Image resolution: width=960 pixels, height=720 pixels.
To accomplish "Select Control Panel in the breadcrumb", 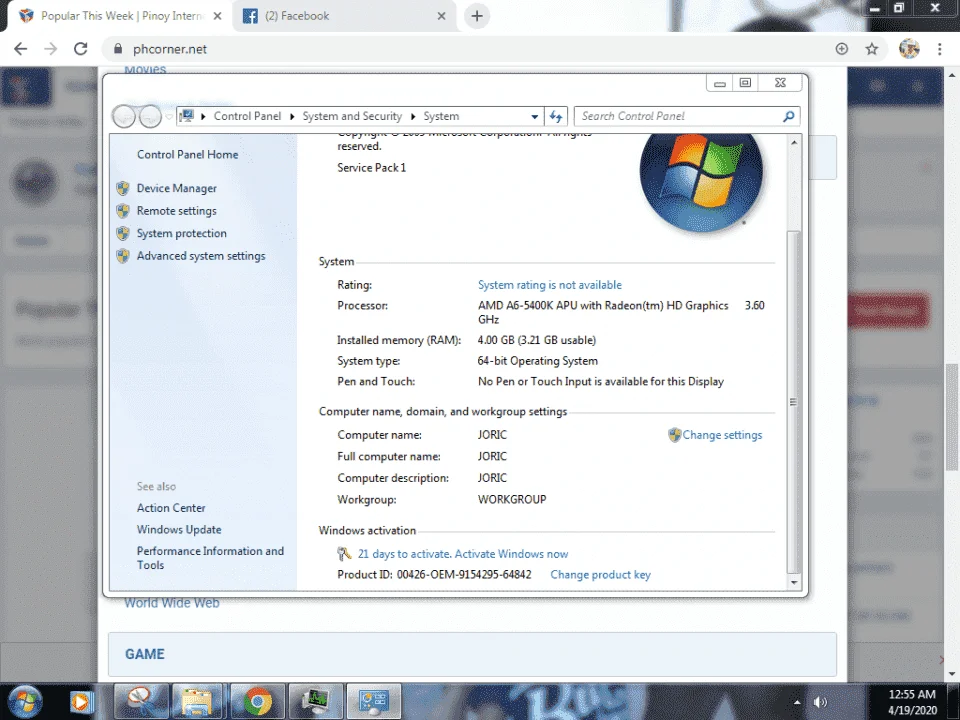I will (247, 116).
